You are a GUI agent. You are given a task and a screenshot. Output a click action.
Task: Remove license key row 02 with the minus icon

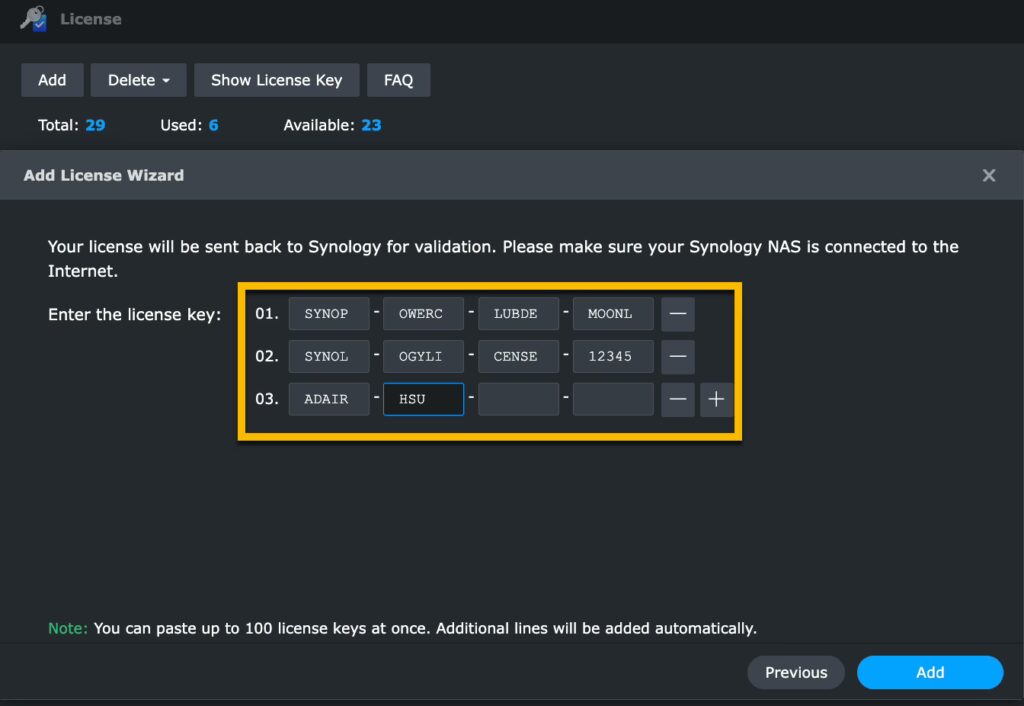(x=678, y=357)
